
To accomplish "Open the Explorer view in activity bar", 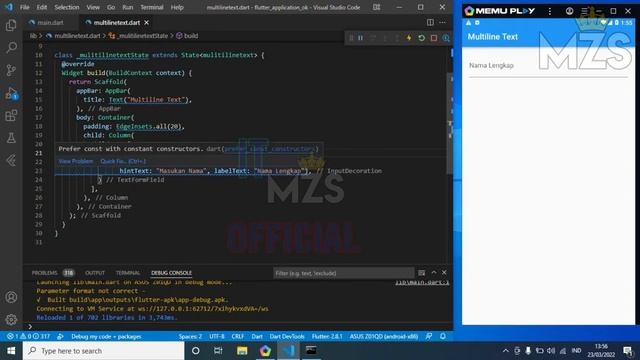I will pyautogui.click(x=11, y=25).
